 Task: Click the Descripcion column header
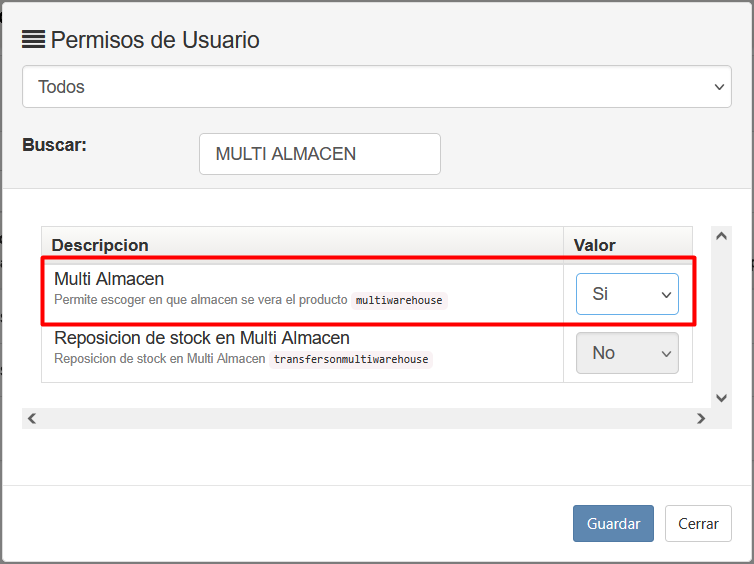point(100,245)
